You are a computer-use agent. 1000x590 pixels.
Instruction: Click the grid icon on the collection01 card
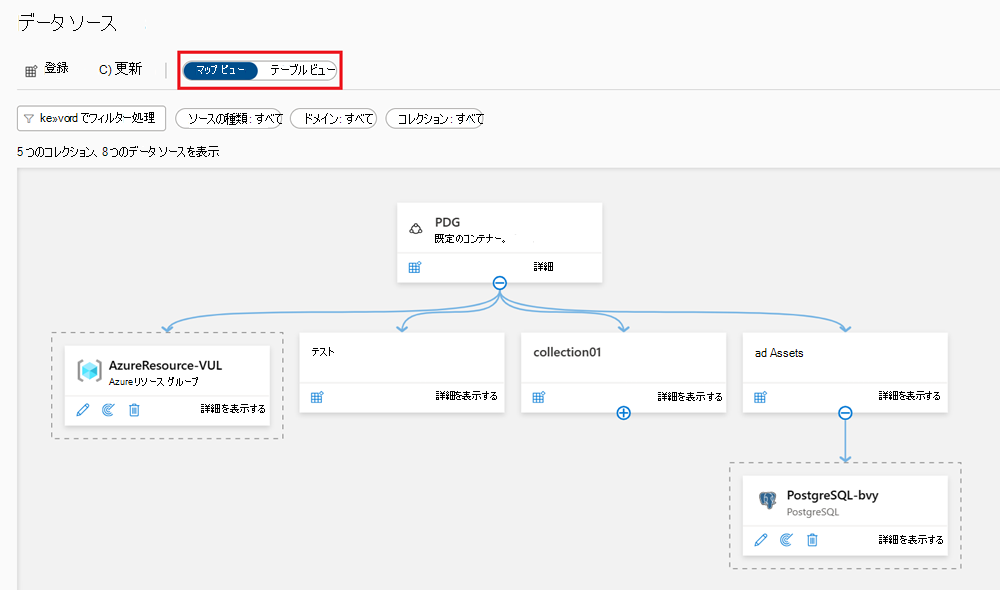point(538,397)
